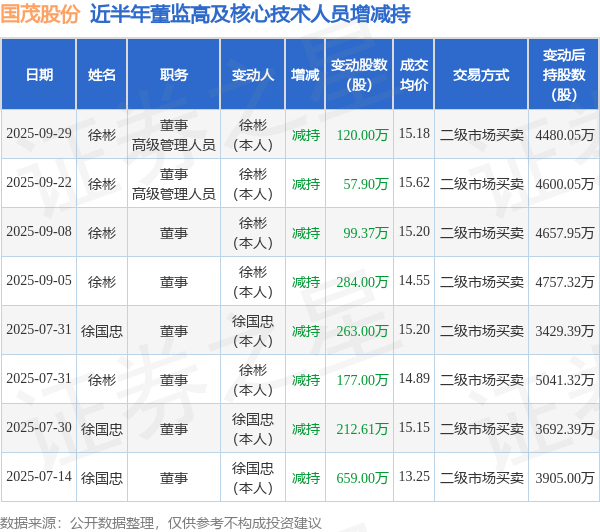Image resolution: width=600 pixels, height=532 pixels.
Task: Click the 变动后持股数(股) column header
Action: coord(564,75)
